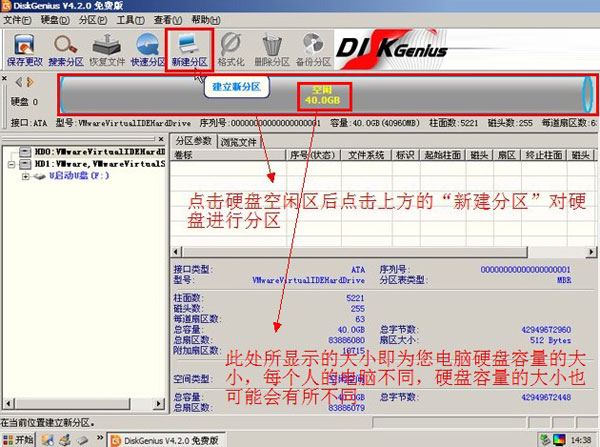Launch 快速分区 quick partition tool
Screen dimensions: 600x447
click(148, 50)
